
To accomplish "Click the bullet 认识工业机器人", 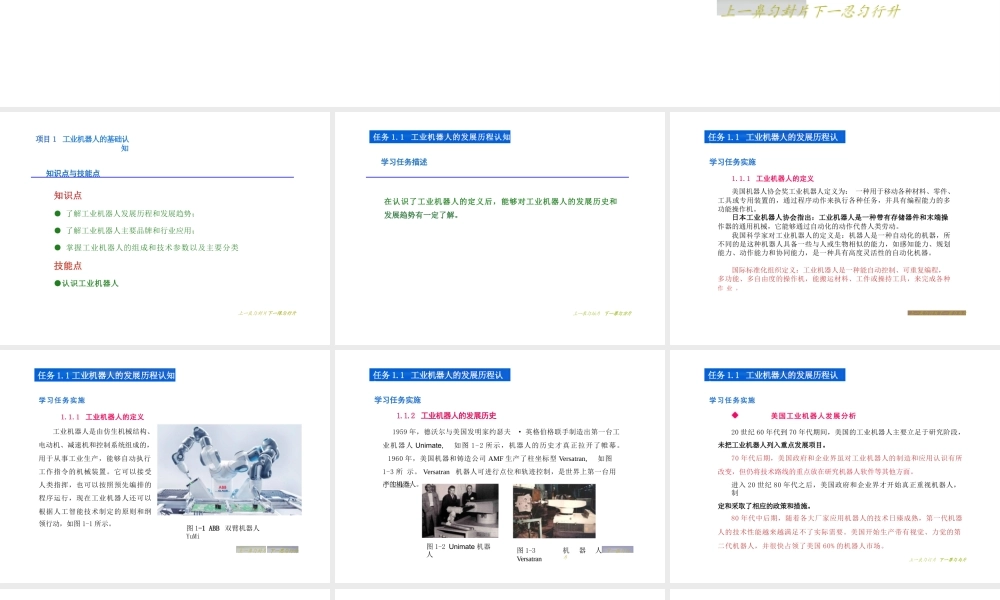I will 87,283.
